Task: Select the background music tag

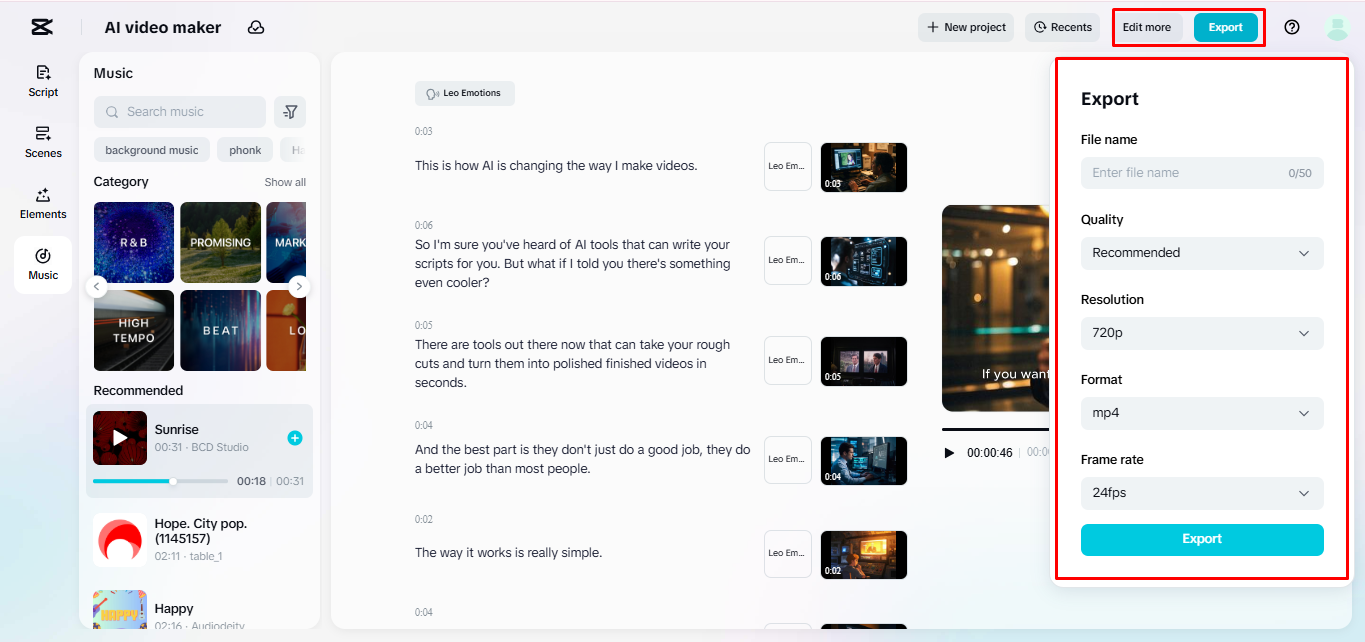Action: pos(151,149)
